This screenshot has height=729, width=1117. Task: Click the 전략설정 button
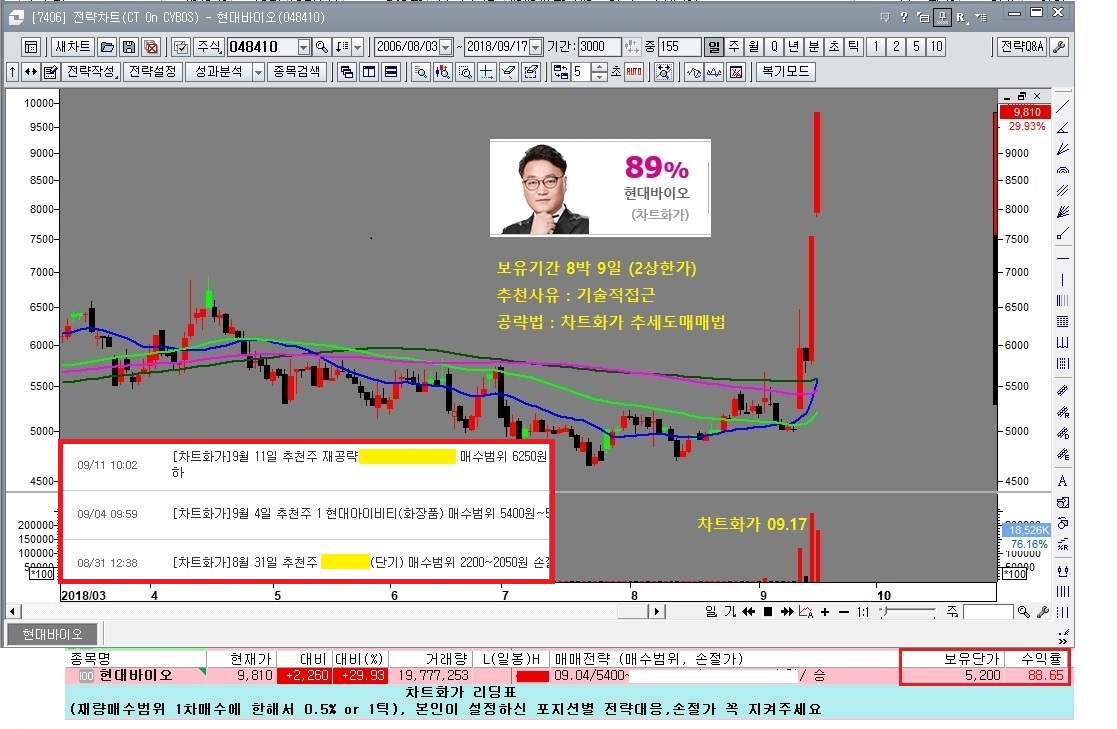tap(152, 72)
